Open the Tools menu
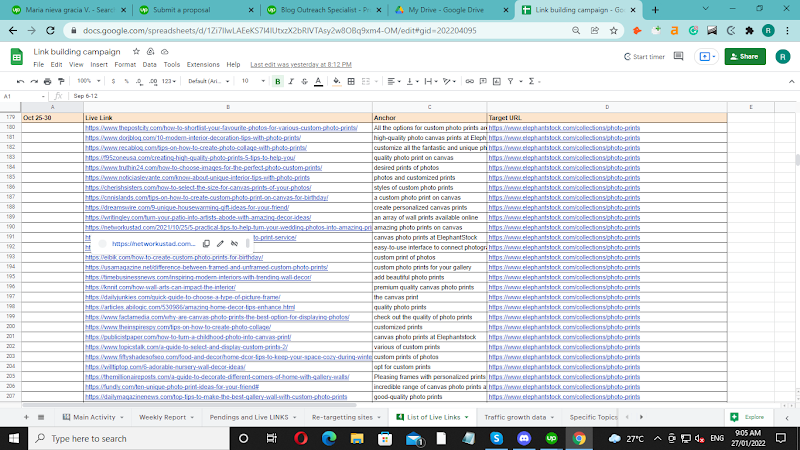This screenshot has width=800, height=450. [x=172, y=64]
